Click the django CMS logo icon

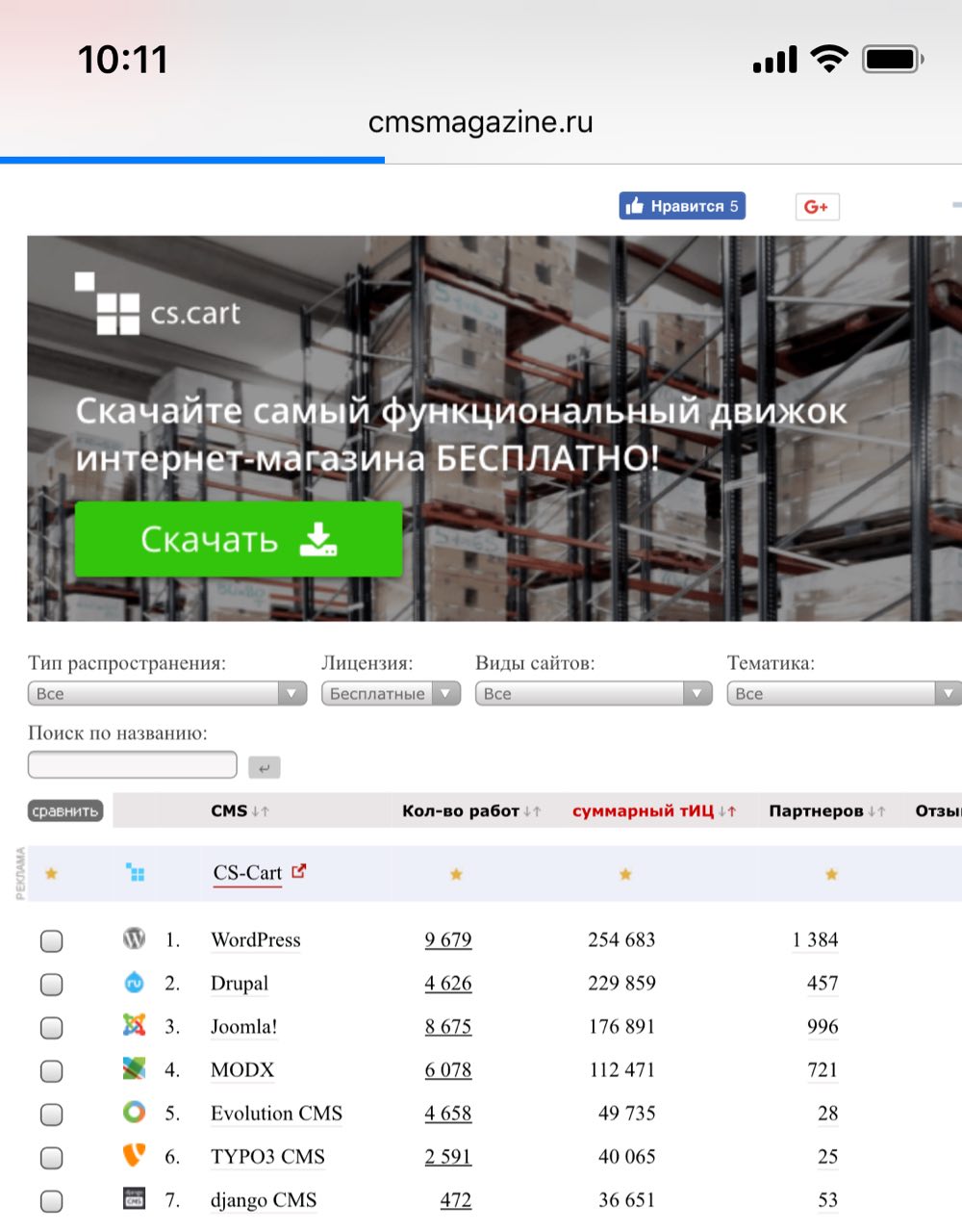point(135,1198)
